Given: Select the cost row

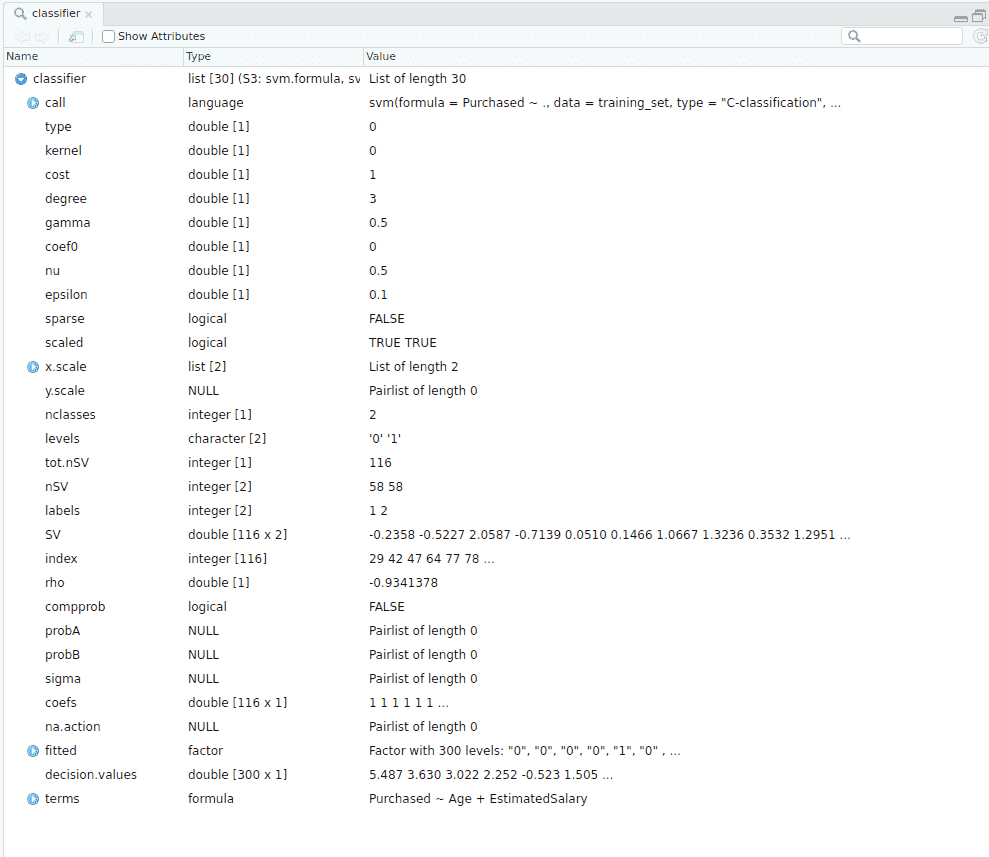Looking at the screenshot, I should tap(496, 175).
